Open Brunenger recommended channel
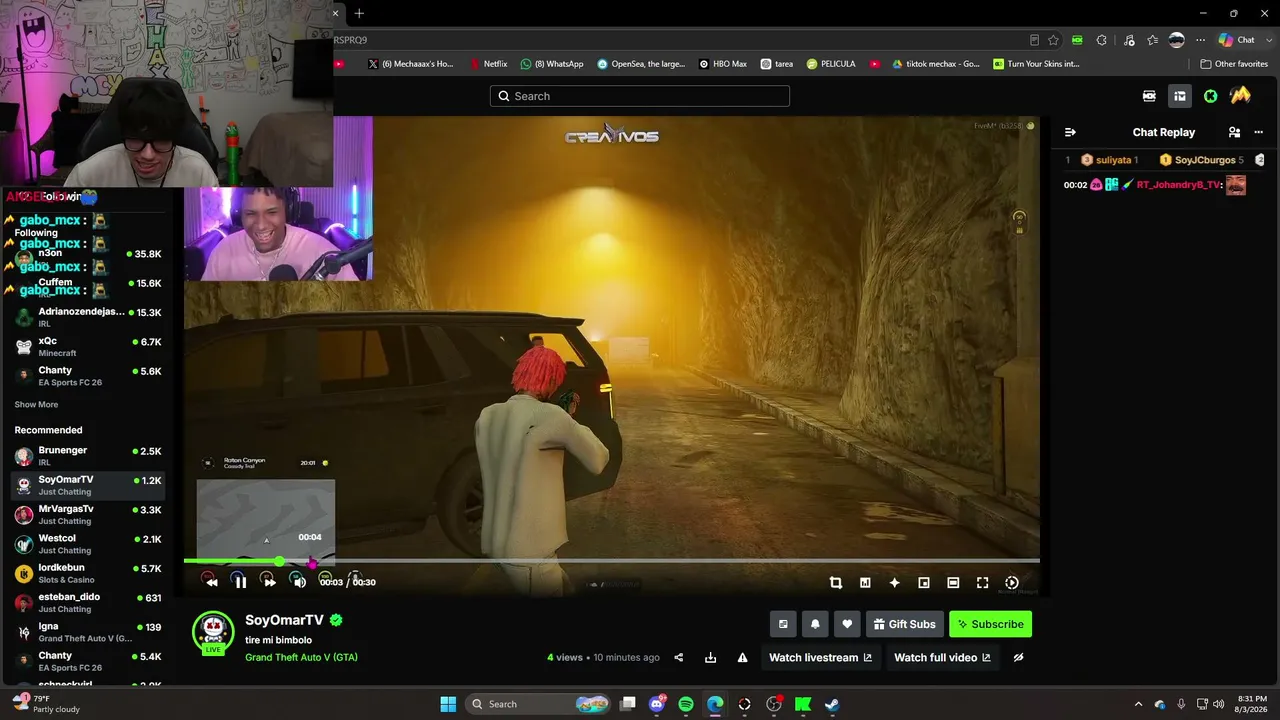This screenshot has height=720, width=1280. 88,456
